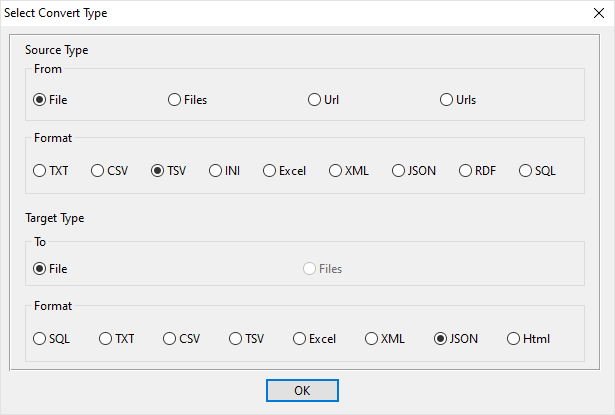Choose Excel as the source format
Image resolution: width=615 pixels, height=415 pixels.
click(x=270, y=171)
